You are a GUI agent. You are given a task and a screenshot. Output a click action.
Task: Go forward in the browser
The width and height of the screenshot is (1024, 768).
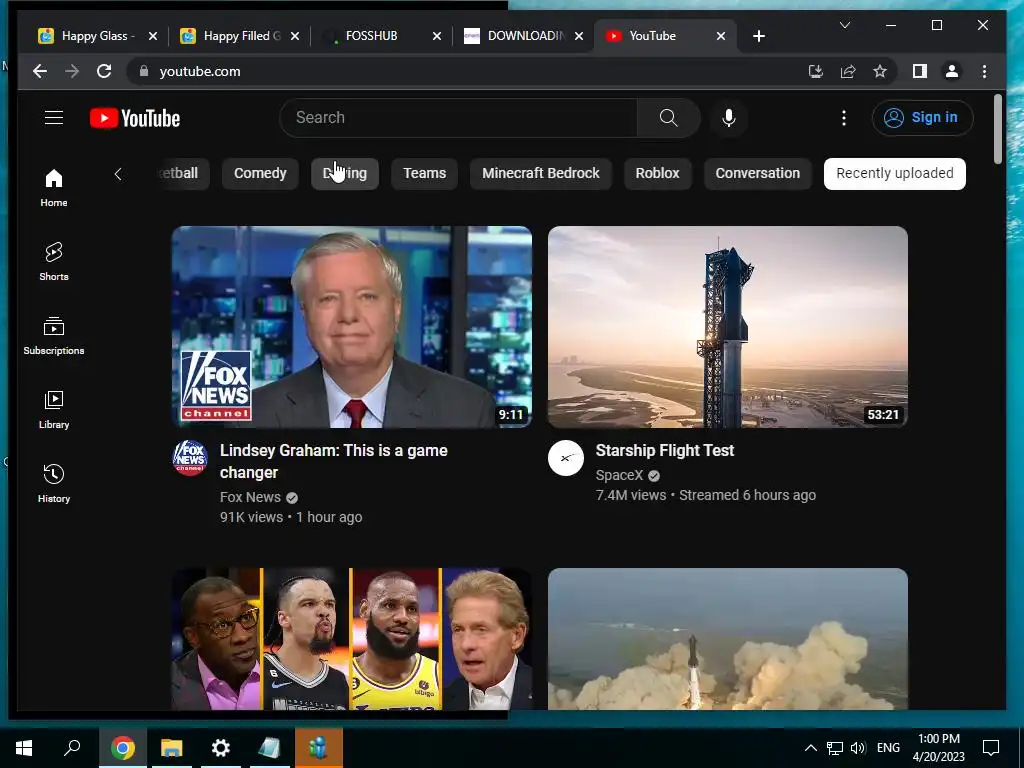[x=72, y=71]
